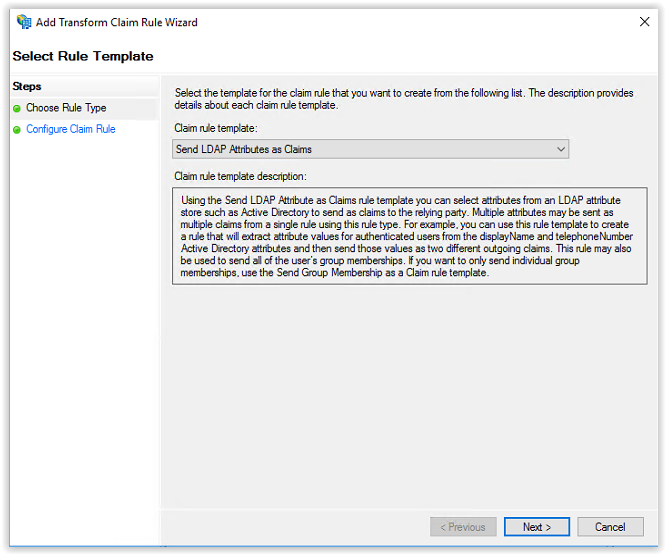Close the Add Transform Claim Rule Wizard
Screen dimensions: 666x555
(x=644, y=22)
